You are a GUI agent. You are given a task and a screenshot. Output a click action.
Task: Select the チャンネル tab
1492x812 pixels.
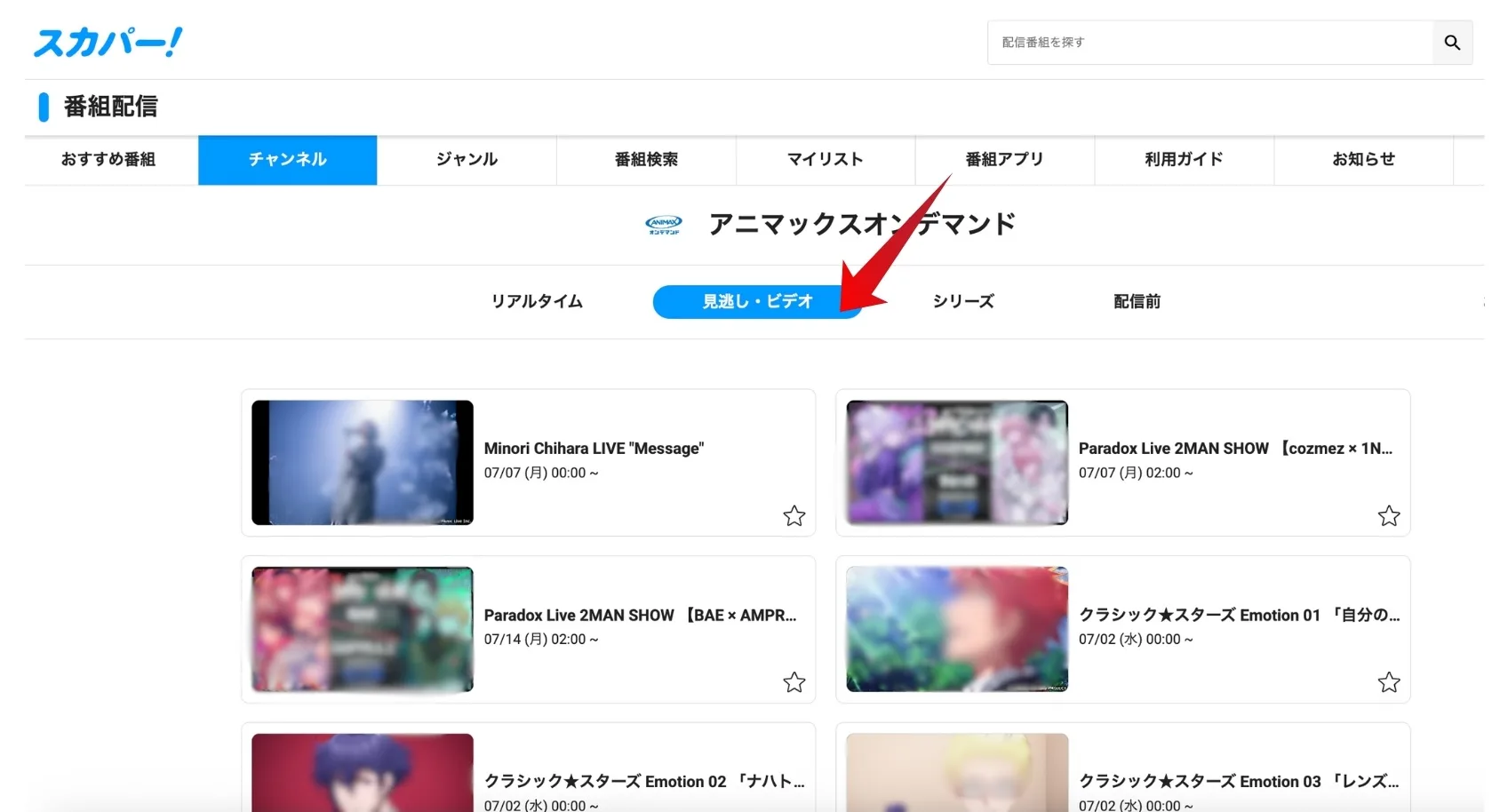tap(288, 160)
